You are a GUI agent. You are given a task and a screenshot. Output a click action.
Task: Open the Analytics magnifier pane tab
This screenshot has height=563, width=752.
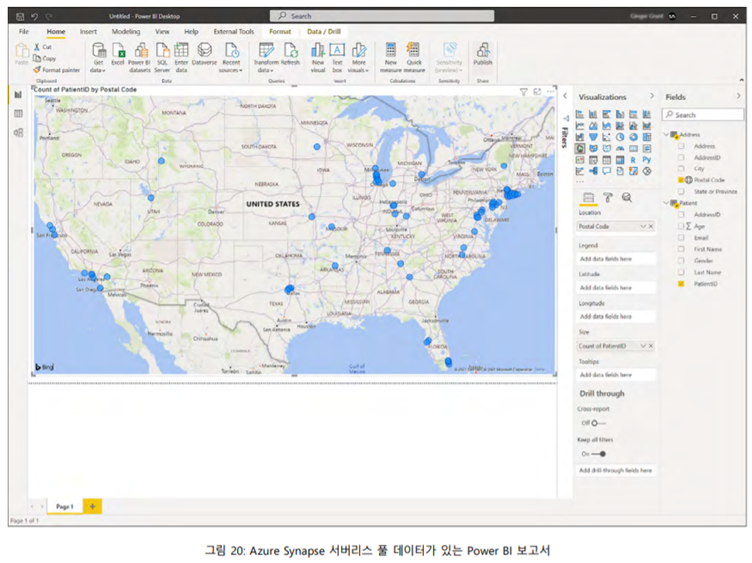coord(627,198)
